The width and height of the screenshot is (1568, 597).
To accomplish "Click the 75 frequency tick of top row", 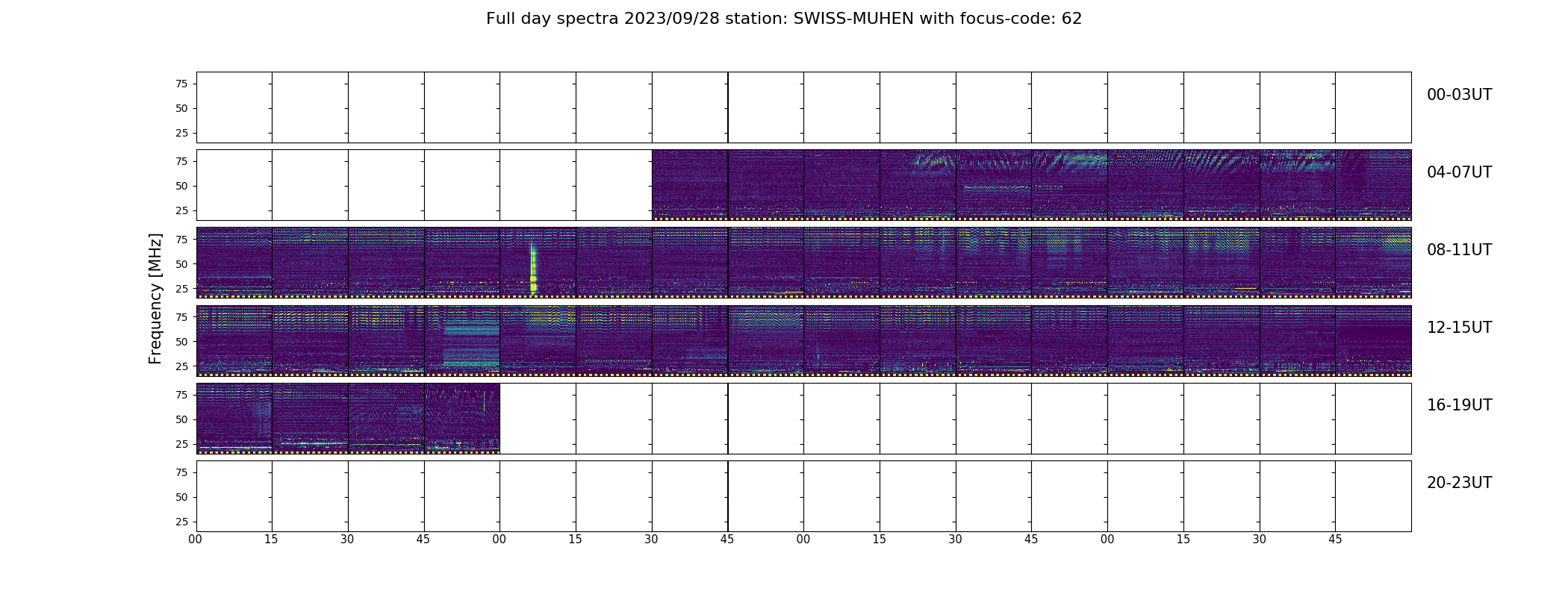I will (181, 84).
